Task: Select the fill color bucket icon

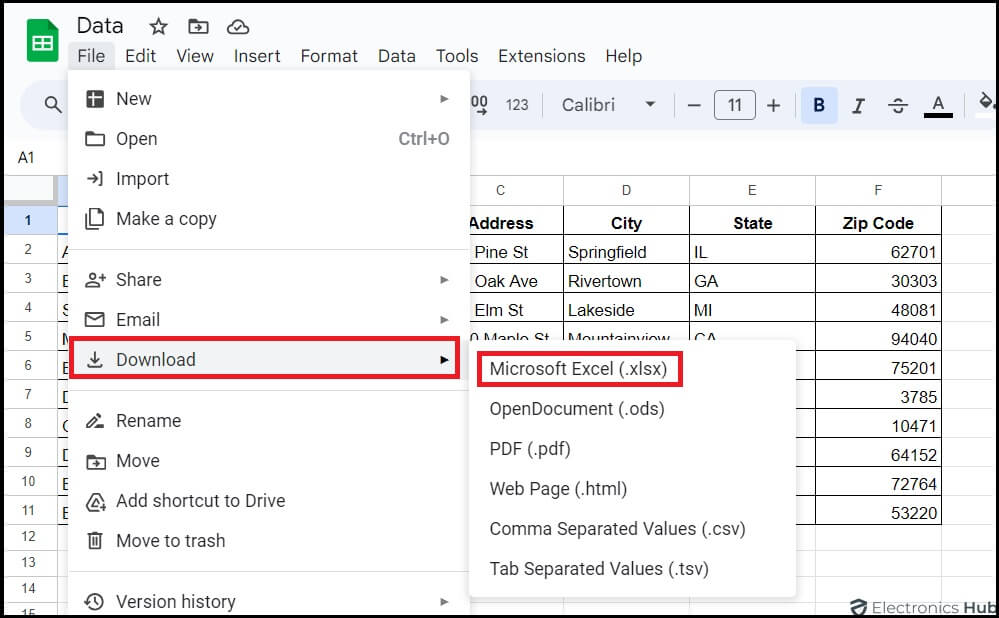Action: pyautogui.click(x=986, y=102)
